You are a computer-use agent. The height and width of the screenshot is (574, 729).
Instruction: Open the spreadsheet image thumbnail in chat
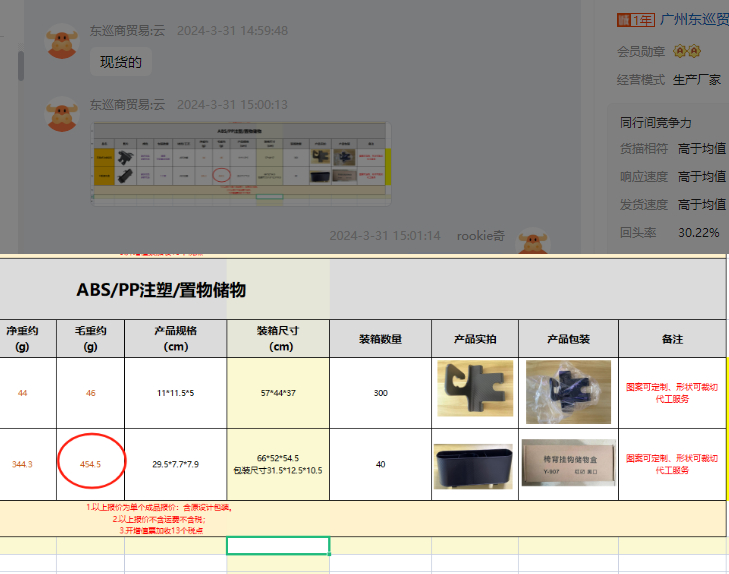[240, 161]
